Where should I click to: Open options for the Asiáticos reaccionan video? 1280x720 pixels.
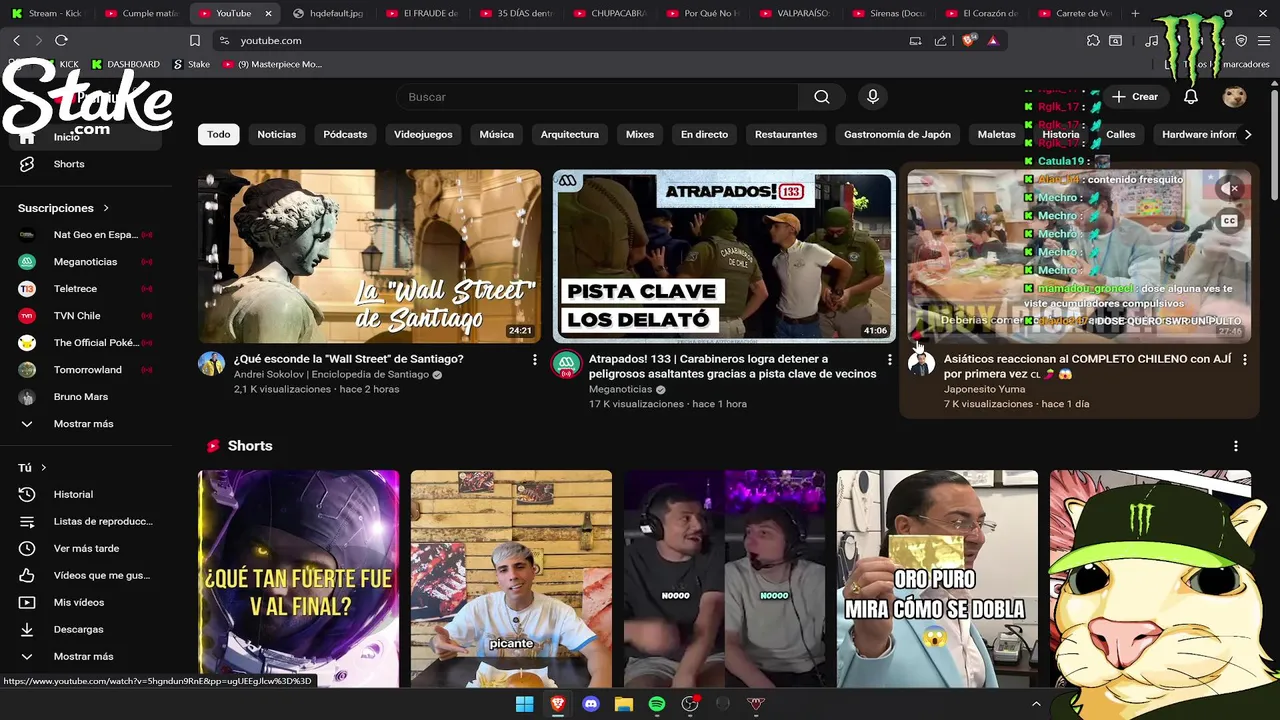(x=1244, y=359)
